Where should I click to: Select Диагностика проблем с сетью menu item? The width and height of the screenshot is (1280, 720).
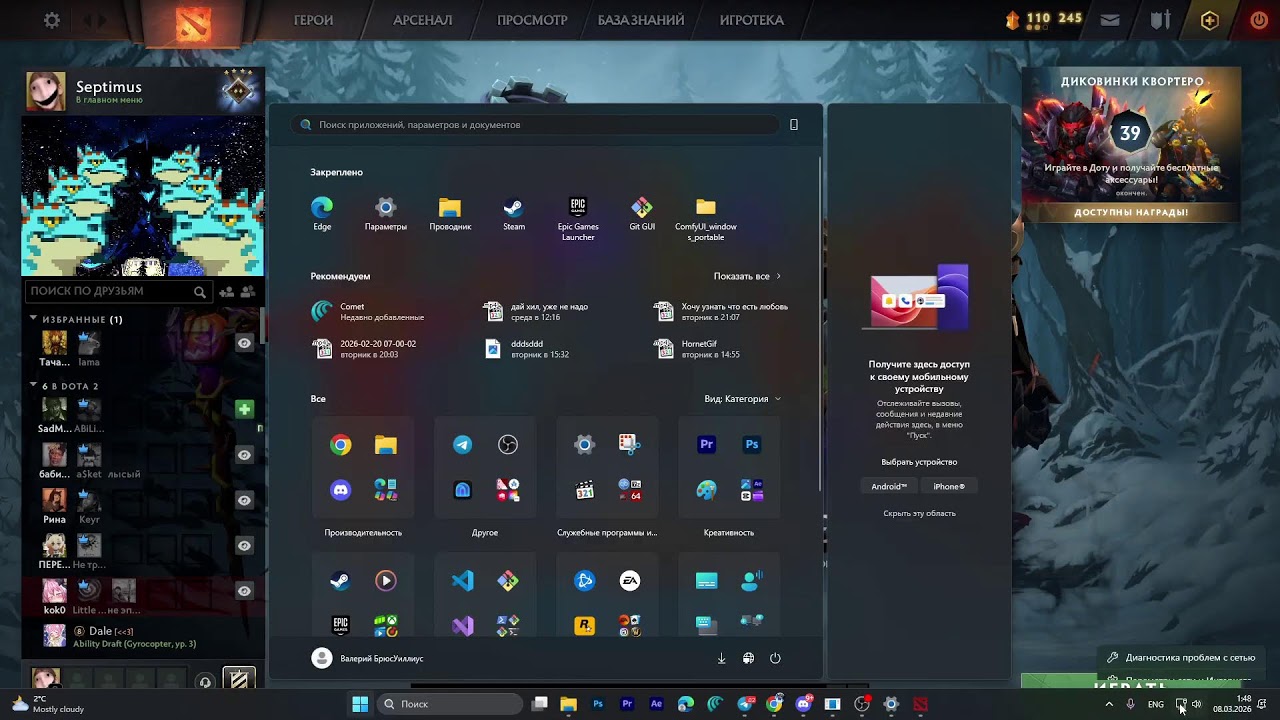tap(1180, 658)
